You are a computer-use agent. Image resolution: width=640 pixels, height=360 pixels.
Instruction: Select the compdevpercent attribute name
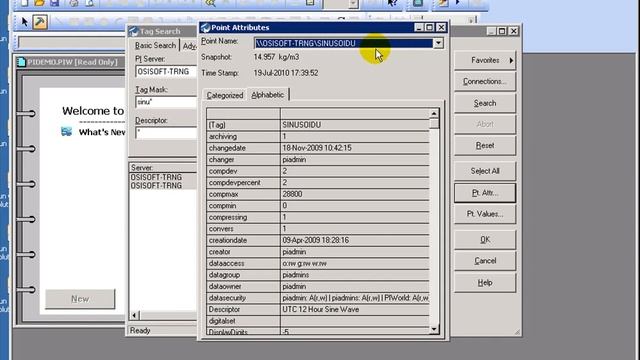click(x=243, y=182)
